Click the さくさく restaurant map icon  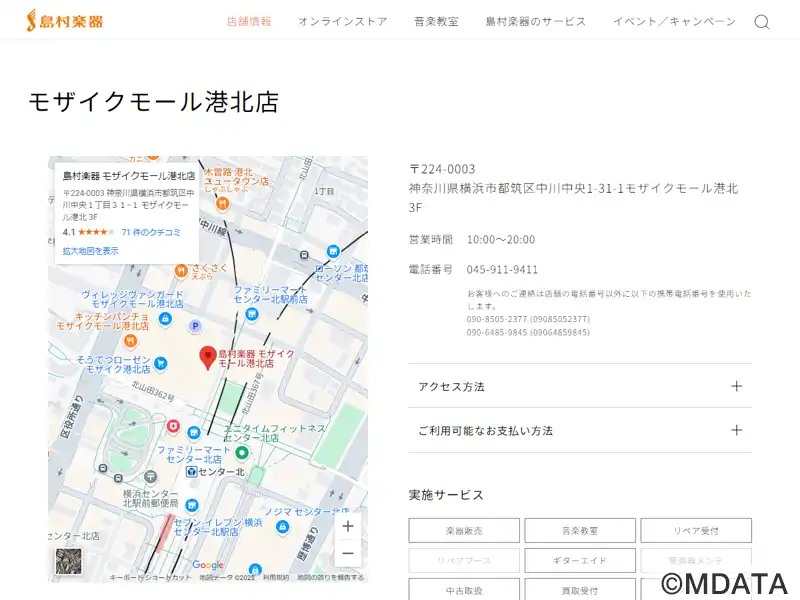coord(181,270)
